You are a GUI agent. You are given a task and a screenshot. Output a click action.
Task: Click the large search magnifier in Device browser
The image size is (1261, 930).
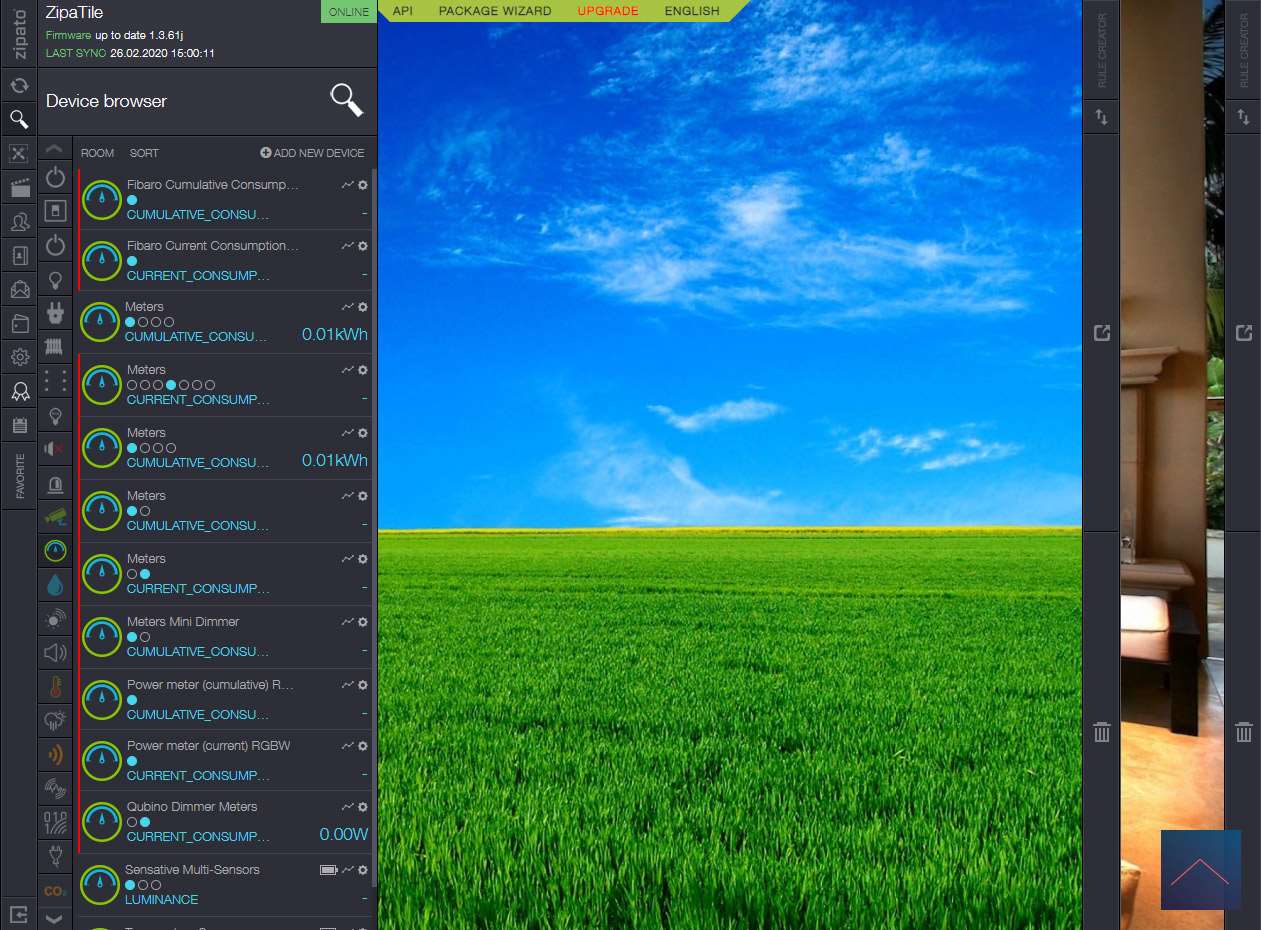346,100
